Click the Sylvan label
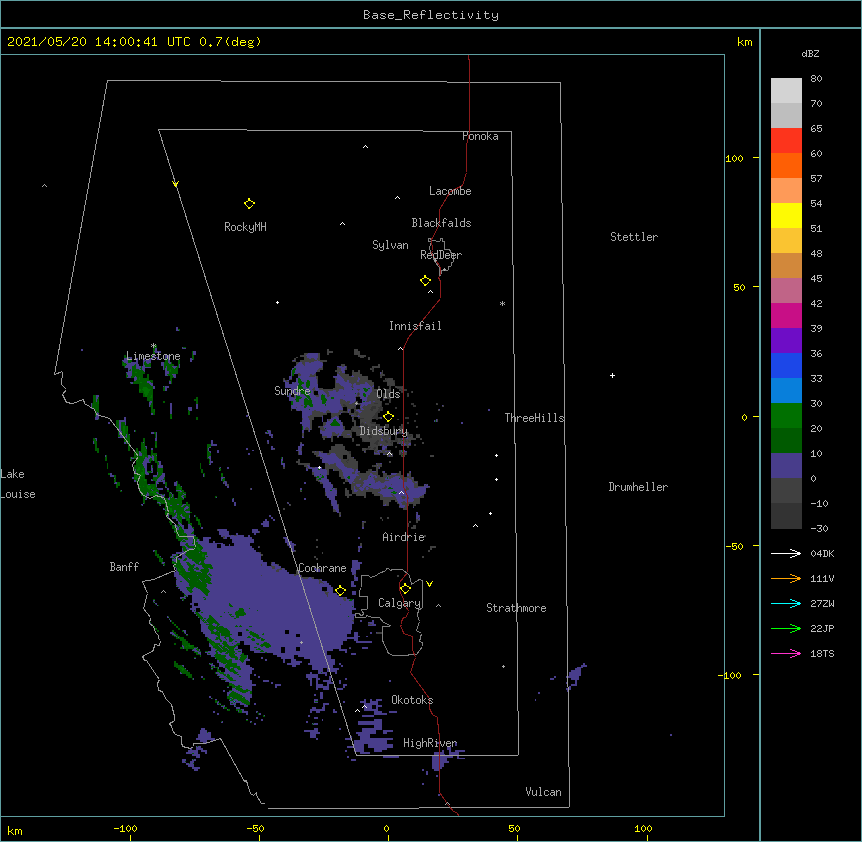The image size is (862, 842). click(x=390, y=245)
